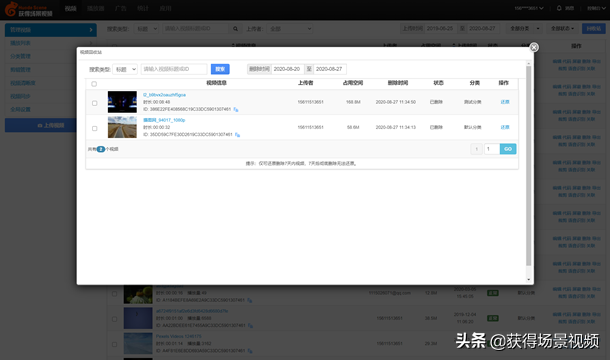610x360 pixels.
Task: Restore the 摄图网_94017_1080p video via 还原
Action: pos(505,127)
